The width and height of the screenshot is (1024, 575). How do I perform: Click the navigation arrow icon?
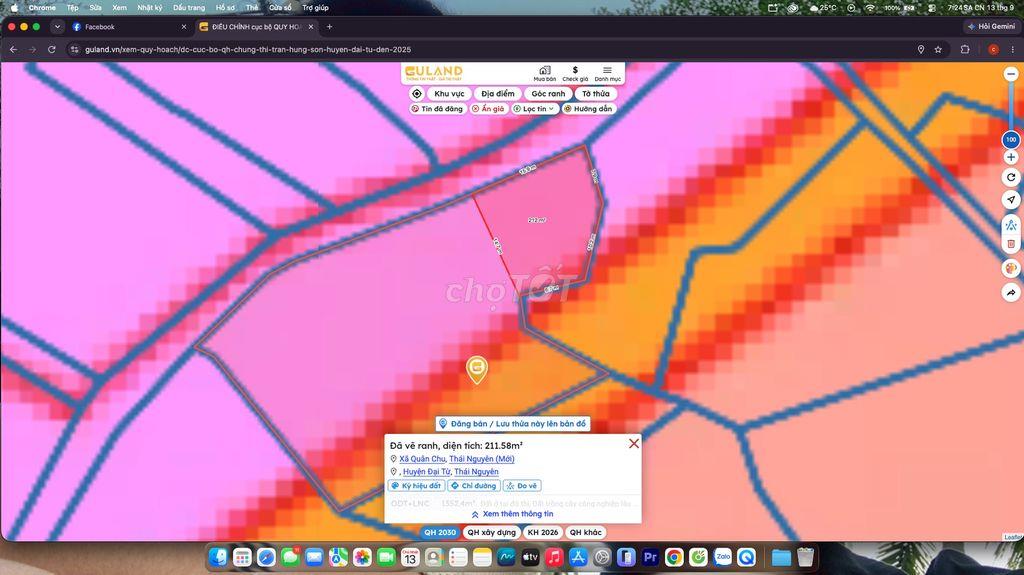tap(1011, 200)
